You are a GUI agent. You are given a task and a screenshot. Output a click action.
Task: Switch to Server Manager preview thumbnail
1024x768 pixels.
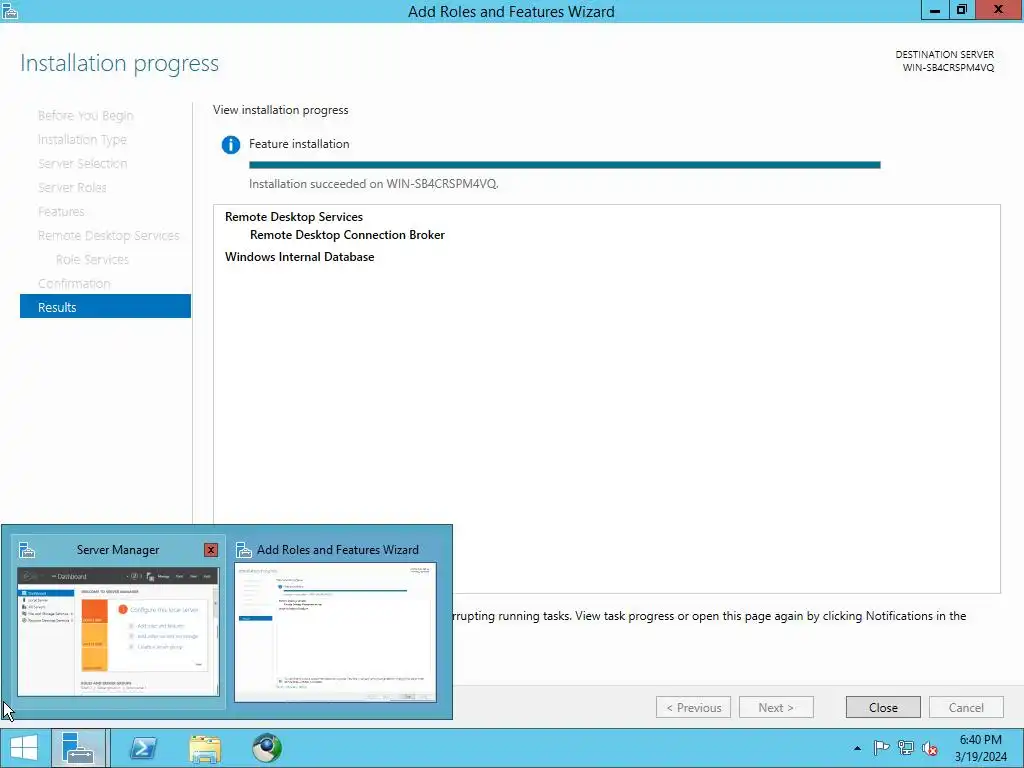click(118, 632)
